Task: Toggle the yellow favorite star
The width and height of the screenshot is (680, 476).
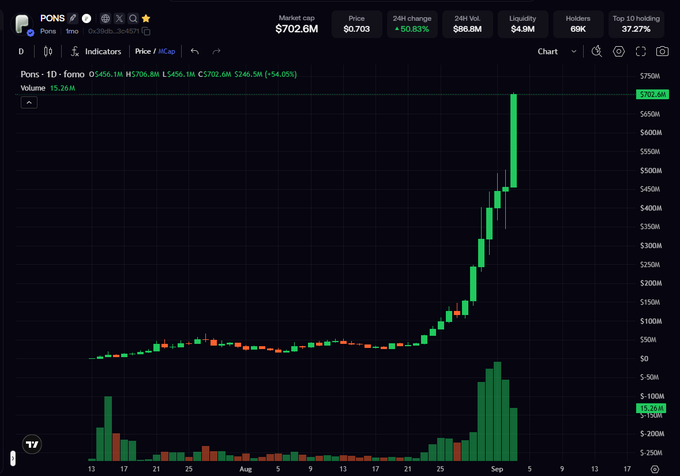Action: [146, 18]
